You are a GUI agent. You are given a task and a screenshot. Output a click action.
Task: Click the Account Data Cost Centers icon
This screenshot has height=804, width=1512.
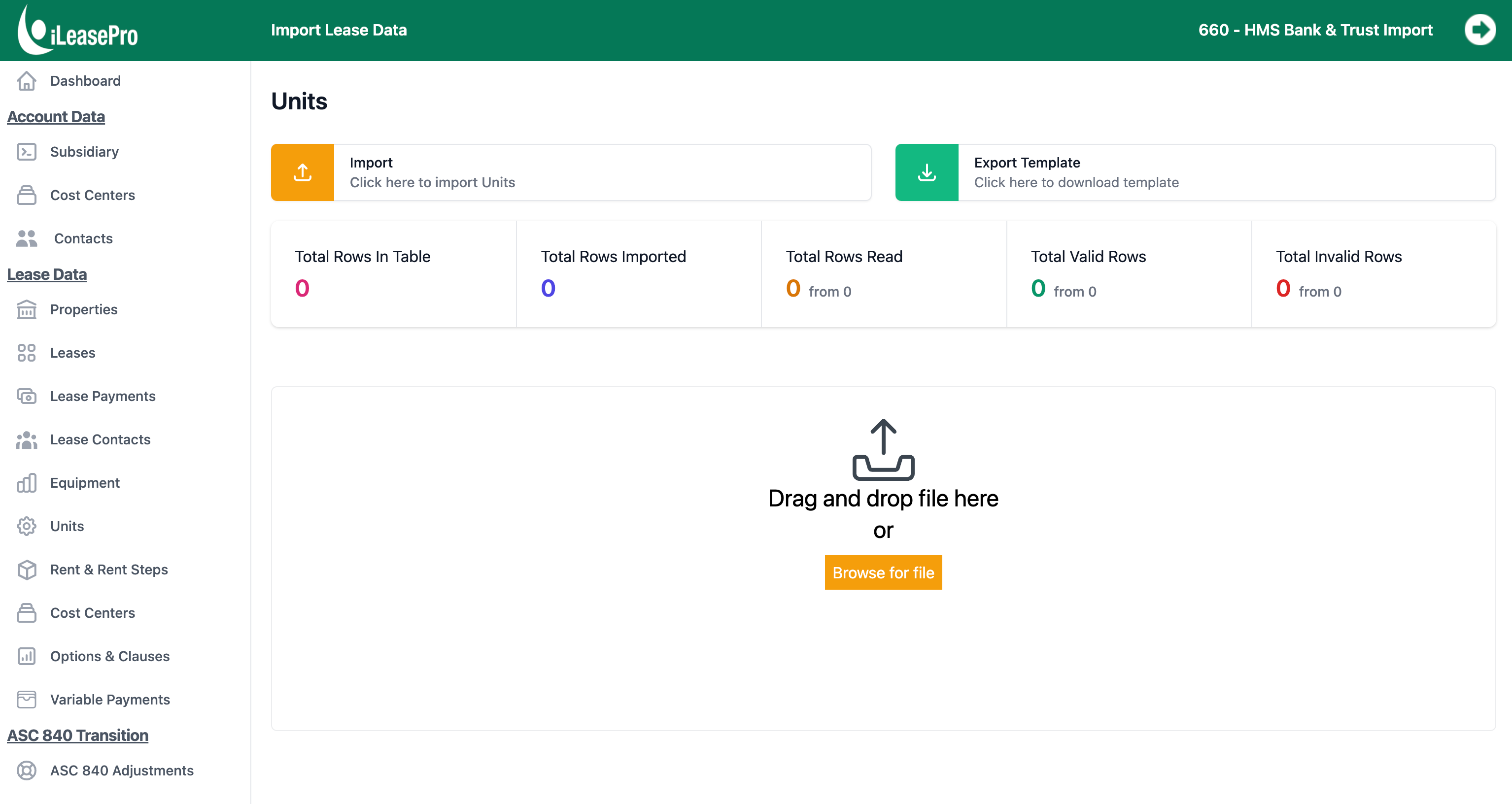pyautogui.click(x=27, y=196)
